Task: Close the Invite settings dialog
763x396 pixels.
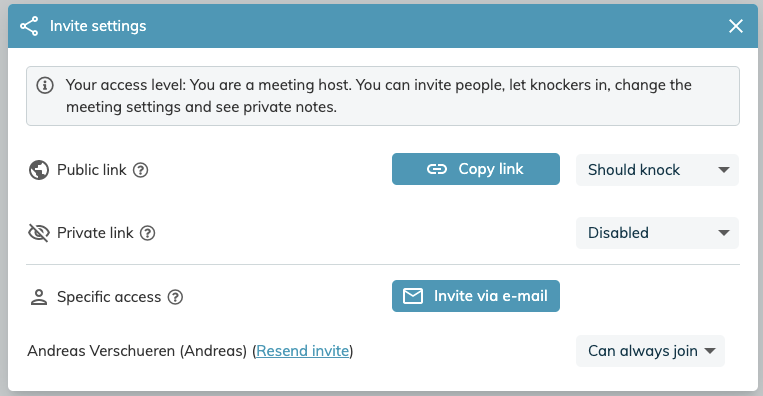Action: click(736, 26)
